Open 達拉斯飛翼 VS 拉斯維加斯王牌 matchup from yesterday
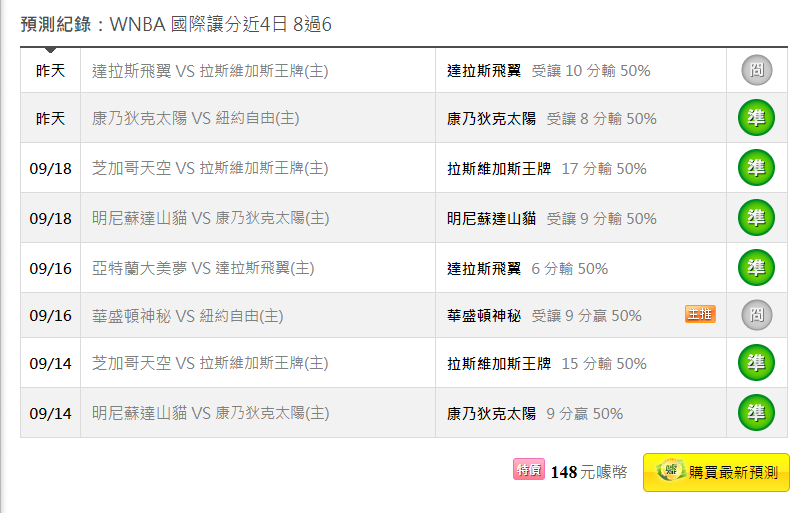The width and height of the screenshot is (807, 513). 210,71
